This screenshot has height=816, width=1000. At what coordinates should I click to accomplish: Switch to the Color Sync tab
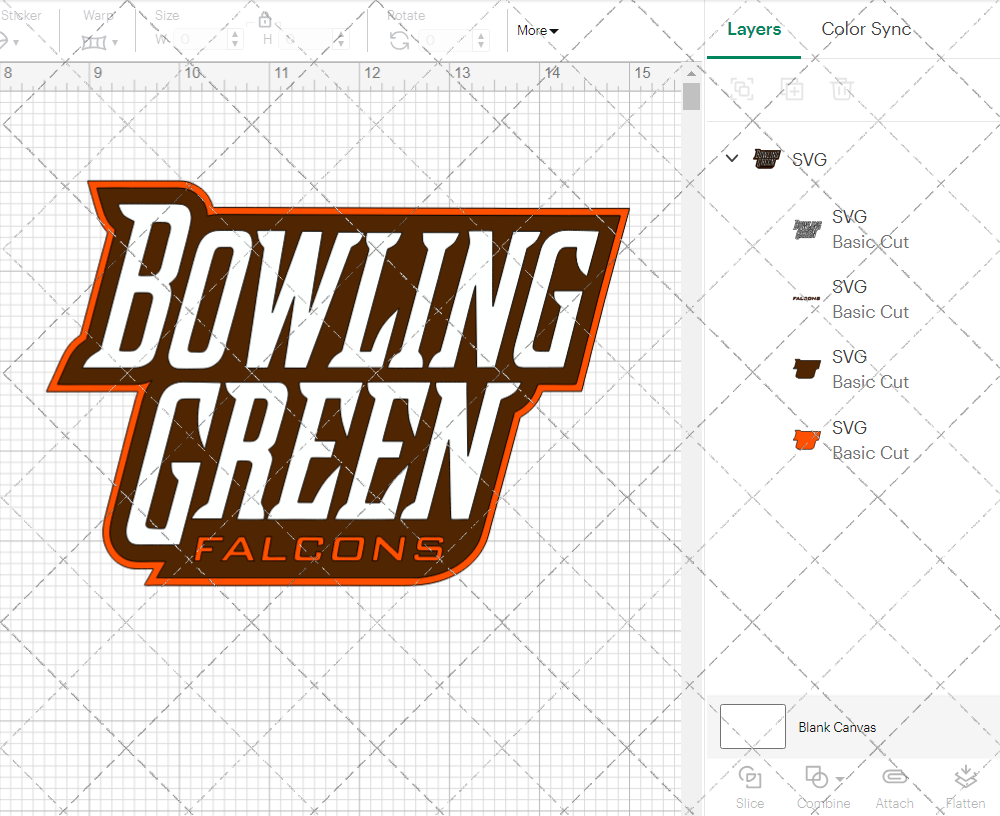(866, 29)
